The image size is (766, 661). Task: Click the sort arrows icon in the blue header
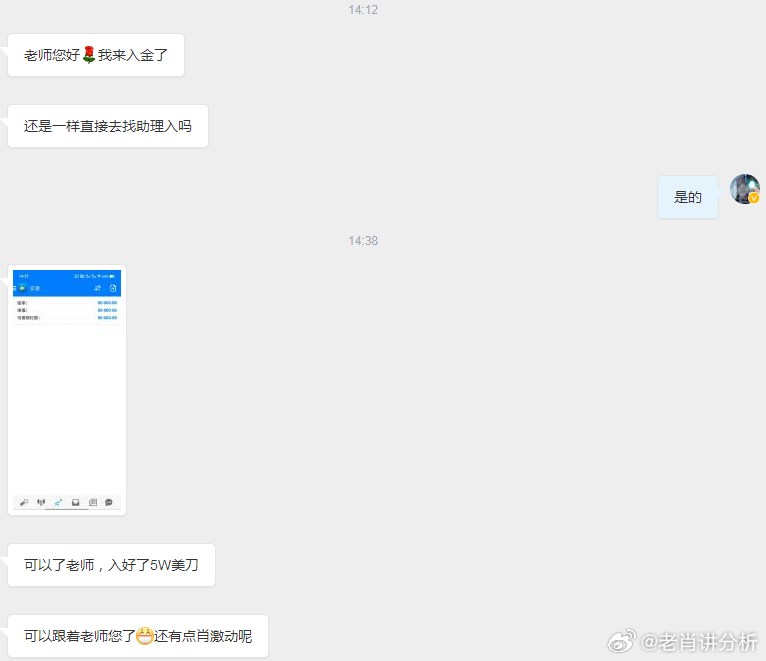(97, 288)
